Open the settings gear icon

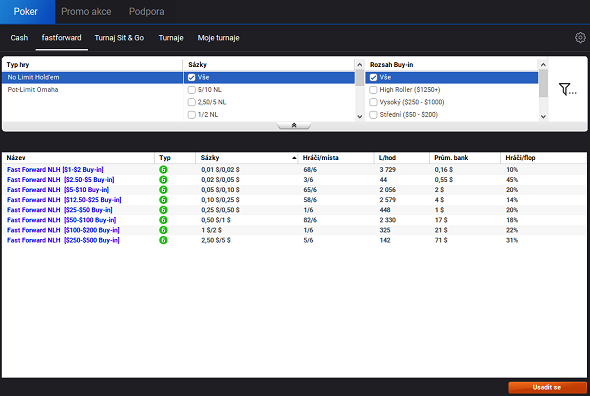click(x=580, y=38)
